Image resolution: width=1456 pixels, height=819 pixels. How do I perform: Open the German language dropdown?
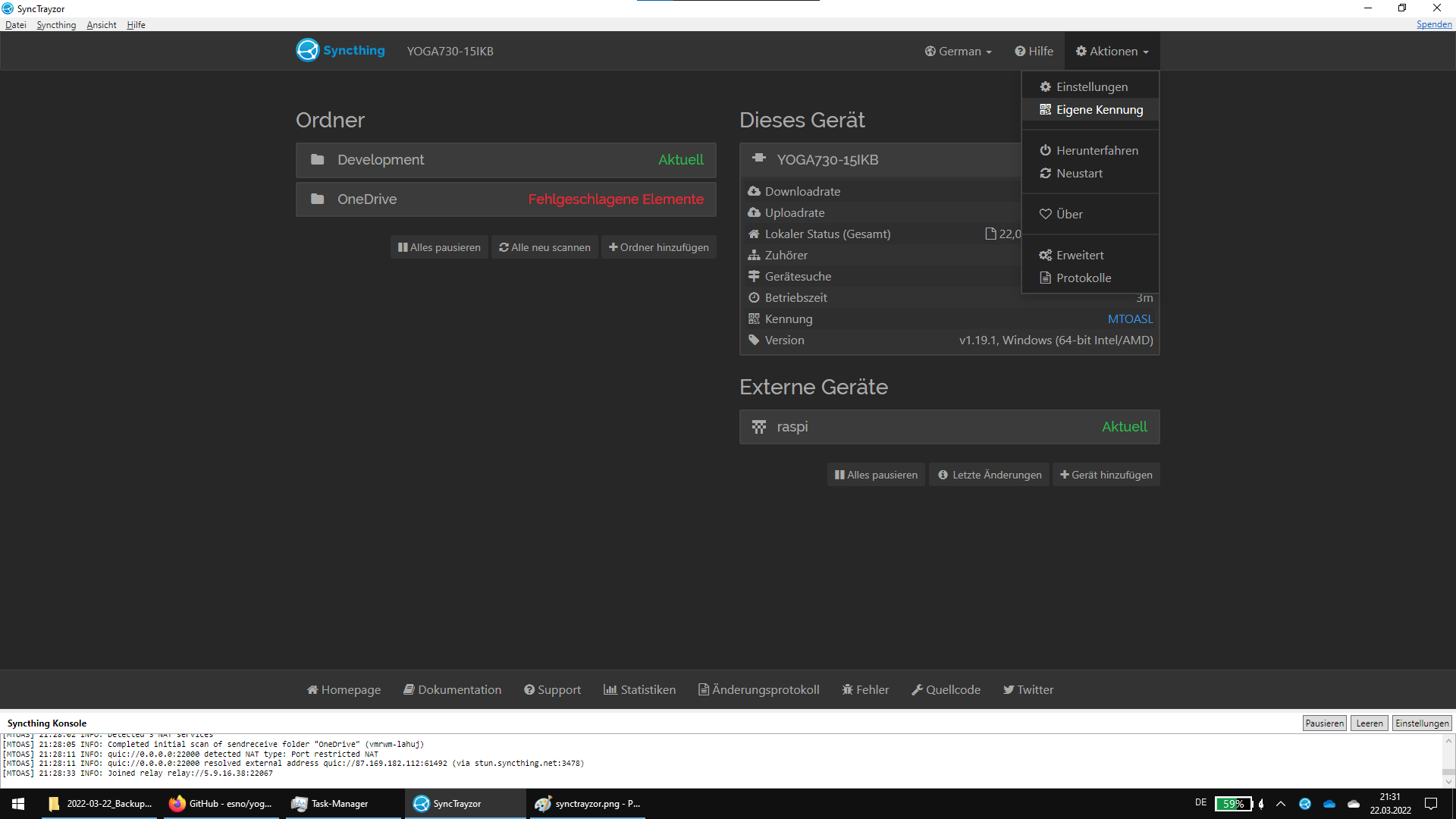tap(959, 51)
